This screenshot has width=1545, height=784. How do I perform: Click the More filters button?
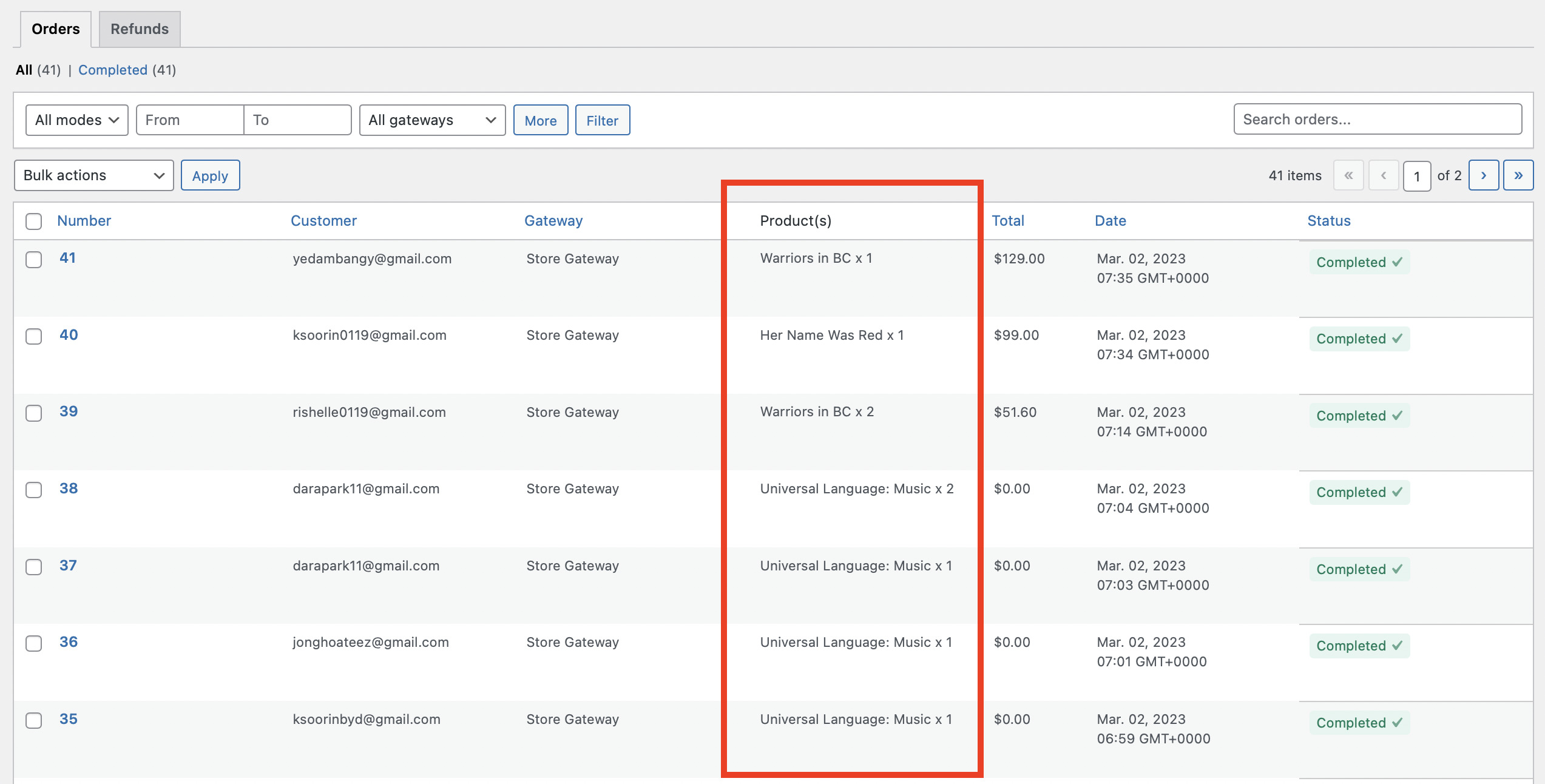pos(541,120)
